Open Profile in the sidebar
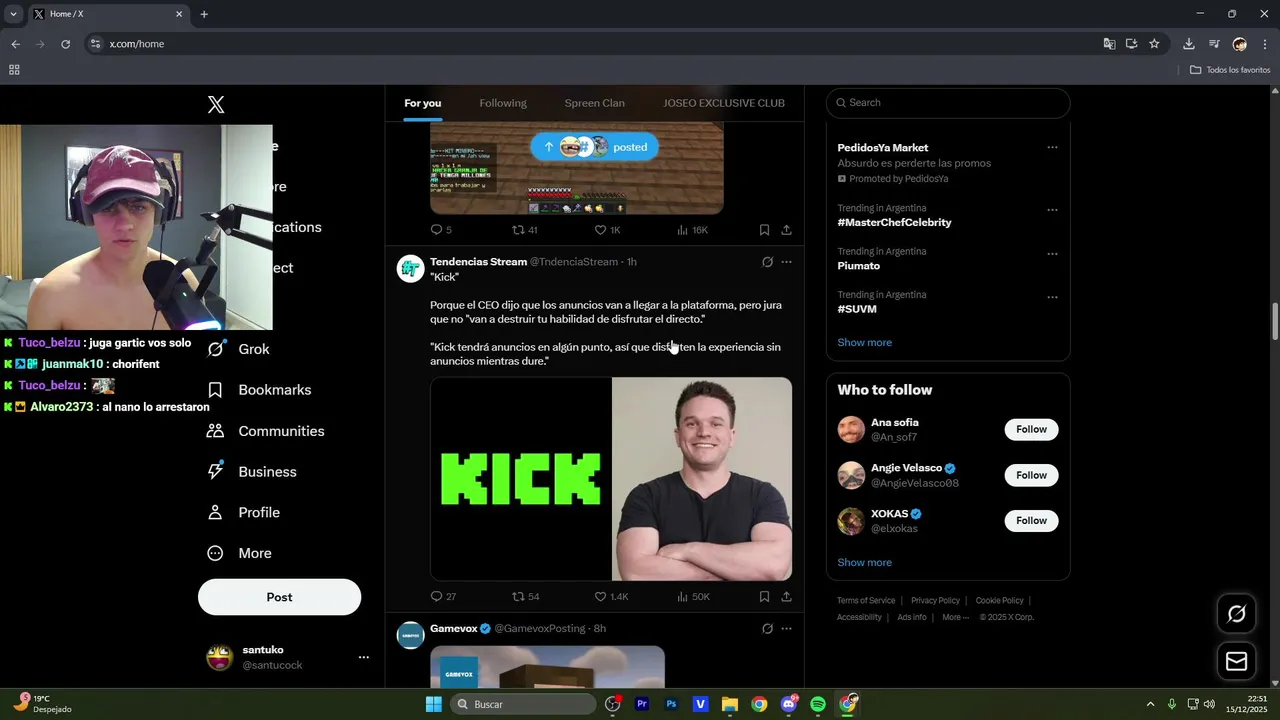1280x720 pixels. tap(243, 512)
